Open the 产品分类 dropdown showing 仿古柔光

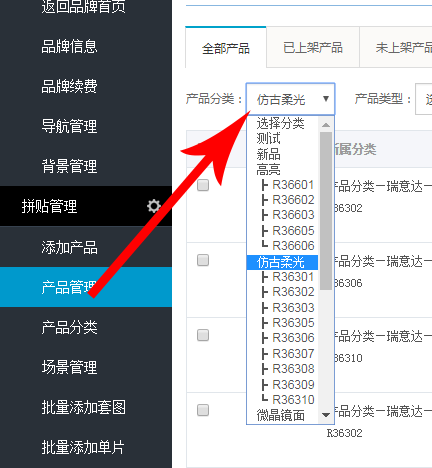click(290, 99)
